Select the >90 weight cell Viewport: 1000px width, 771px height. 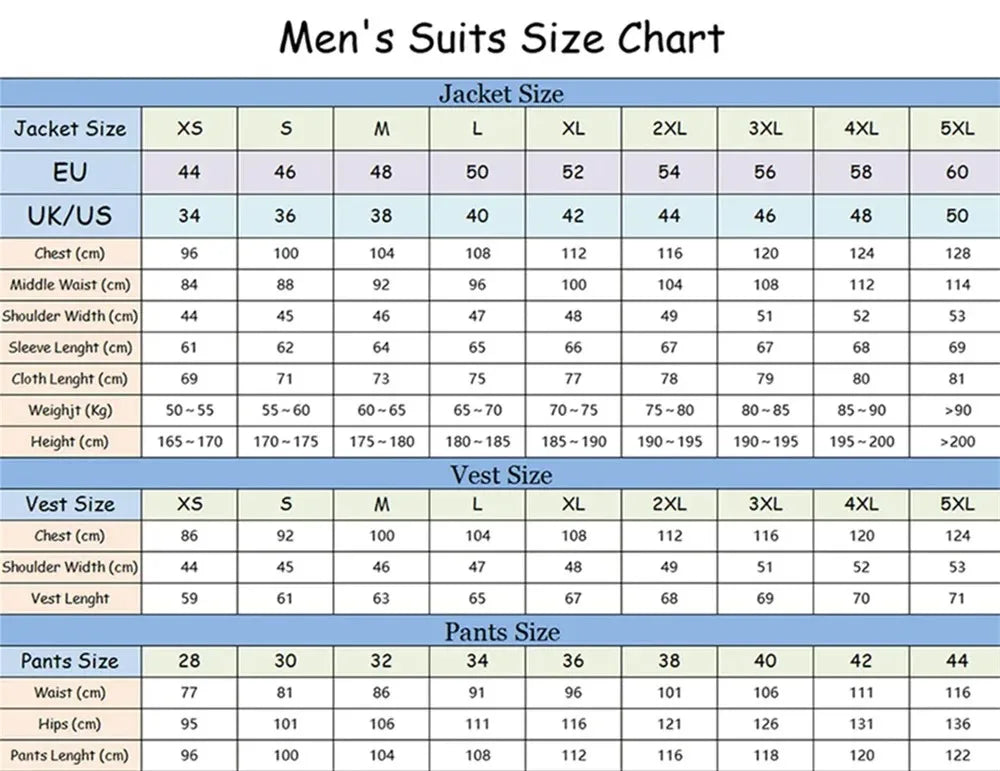tap(957, 410)
